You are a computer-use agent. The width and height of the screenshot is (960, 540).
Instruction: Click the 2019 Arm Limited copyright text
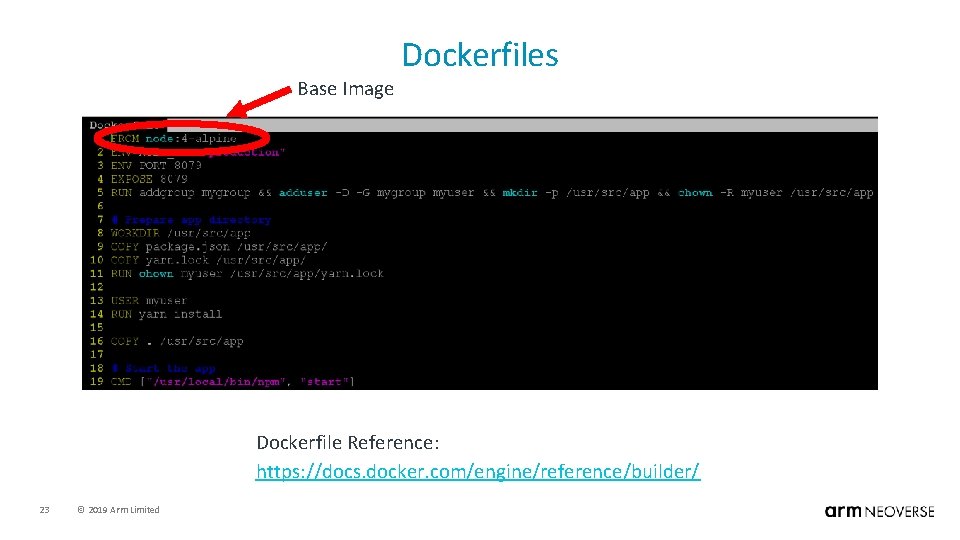tap(118, 509)
